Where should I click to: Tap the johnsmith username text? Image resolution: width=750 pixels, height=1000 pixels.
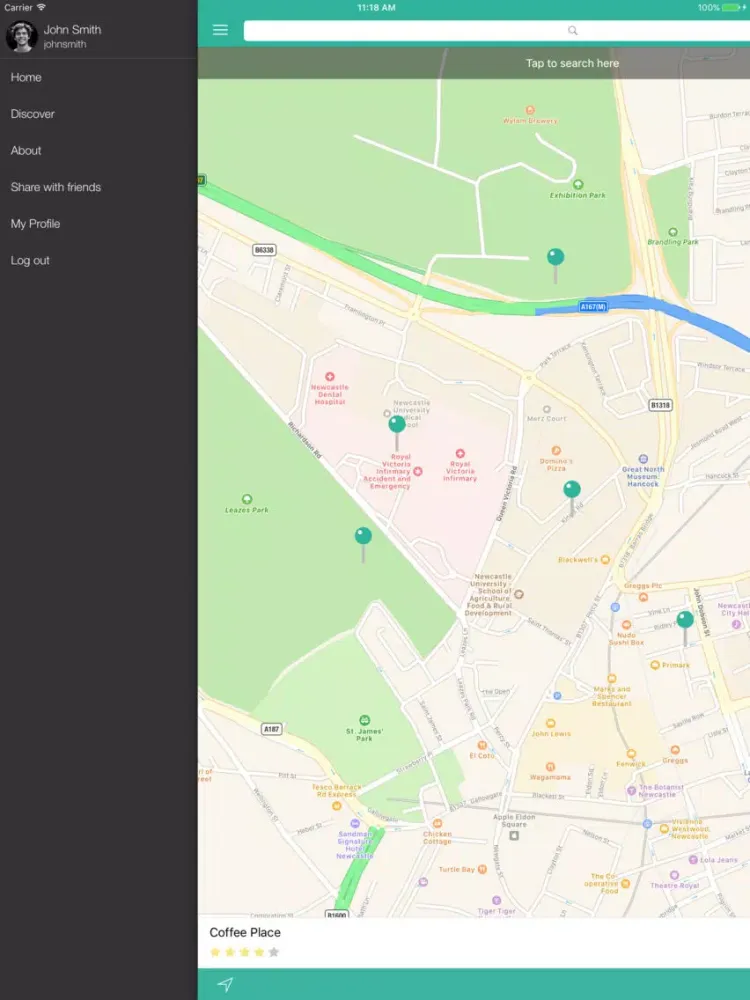64,44
